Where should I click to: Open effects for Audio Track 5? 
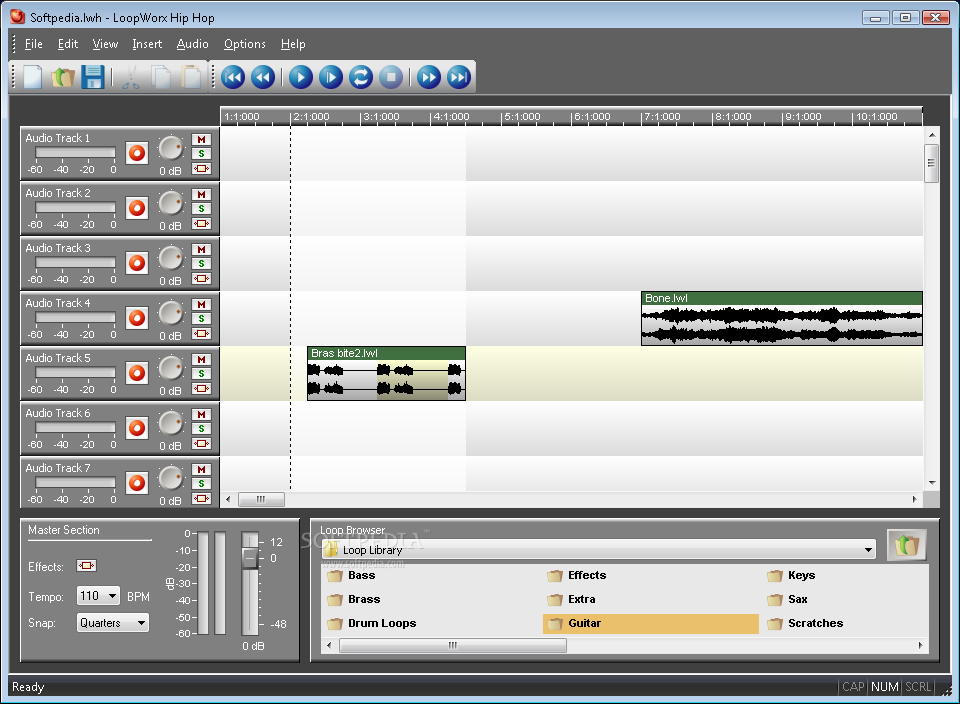pyautogui.click(x=201, y=389)
